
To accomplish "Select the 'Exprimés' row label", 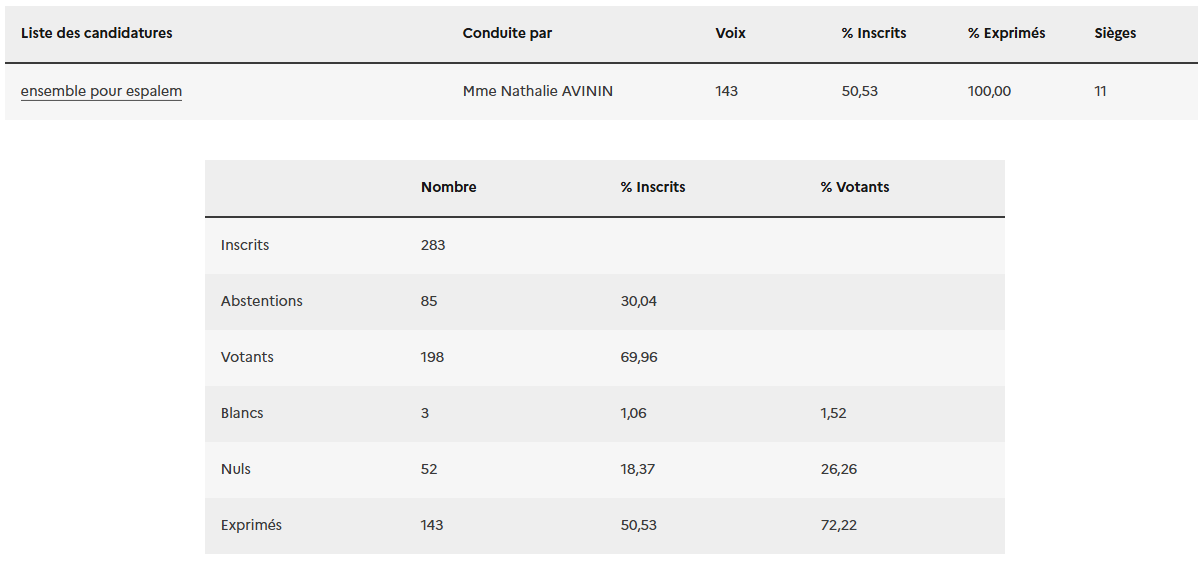I will tap(251, 525).
